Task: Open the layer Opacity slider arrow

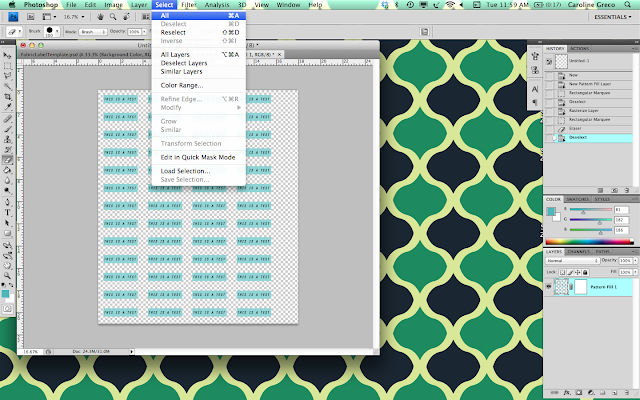Action: pos(635,260)
